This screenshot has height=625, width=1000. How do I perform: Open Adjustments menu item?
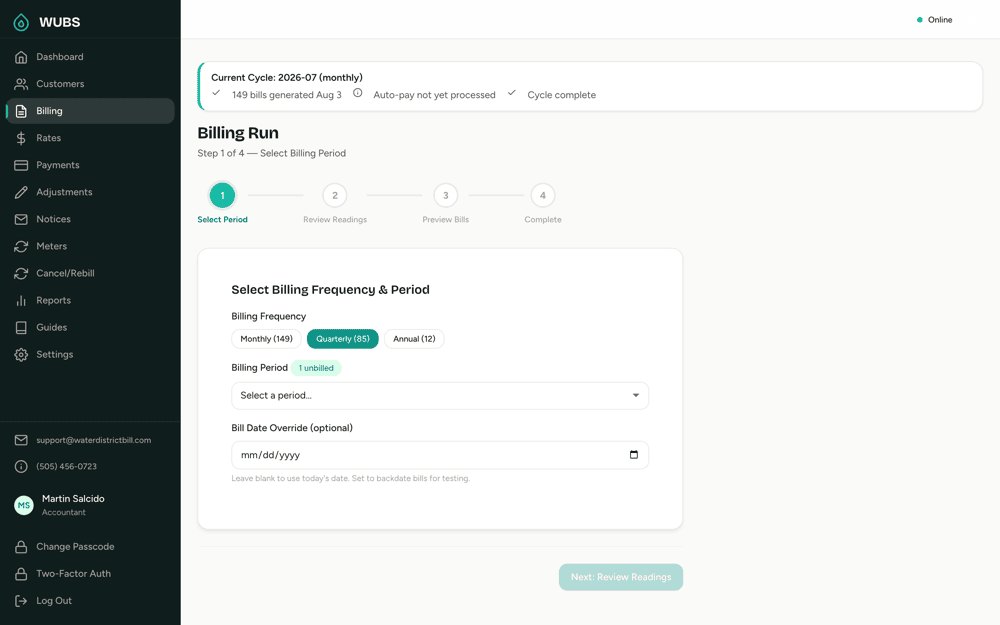(90, 192)
